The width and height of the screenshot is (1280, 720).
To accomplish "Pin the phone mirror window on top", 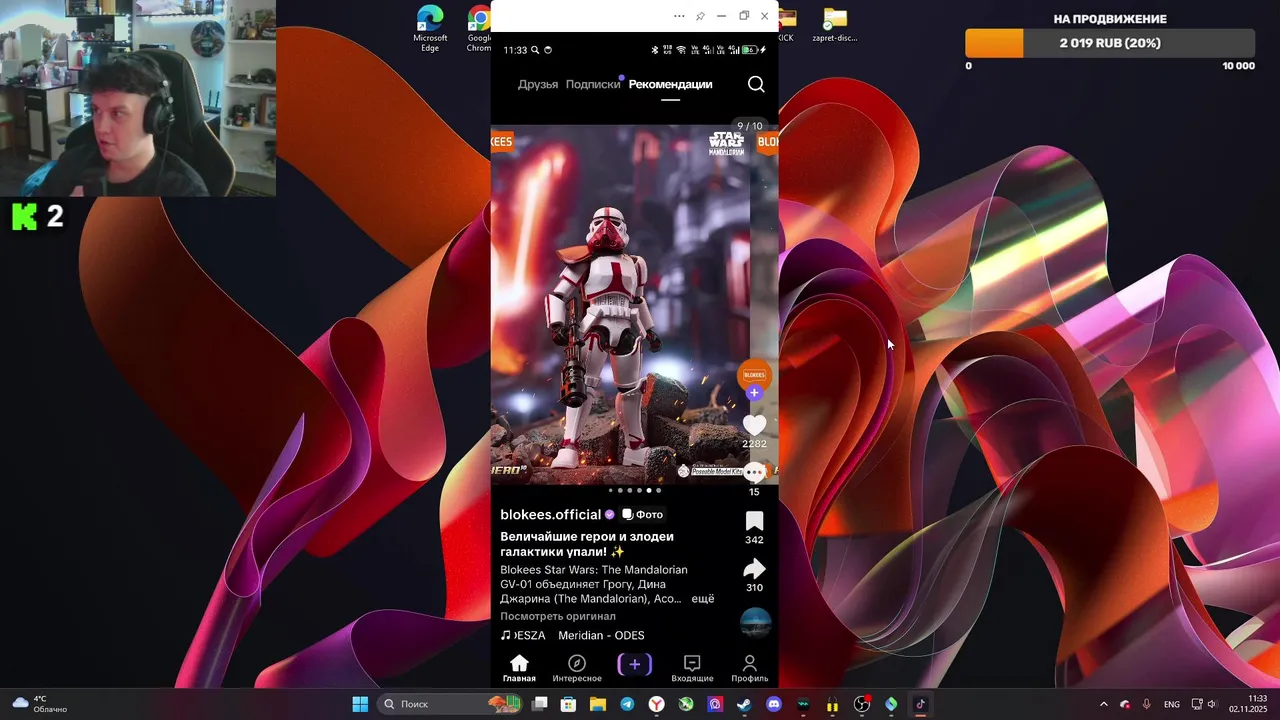I will point(700,16).
